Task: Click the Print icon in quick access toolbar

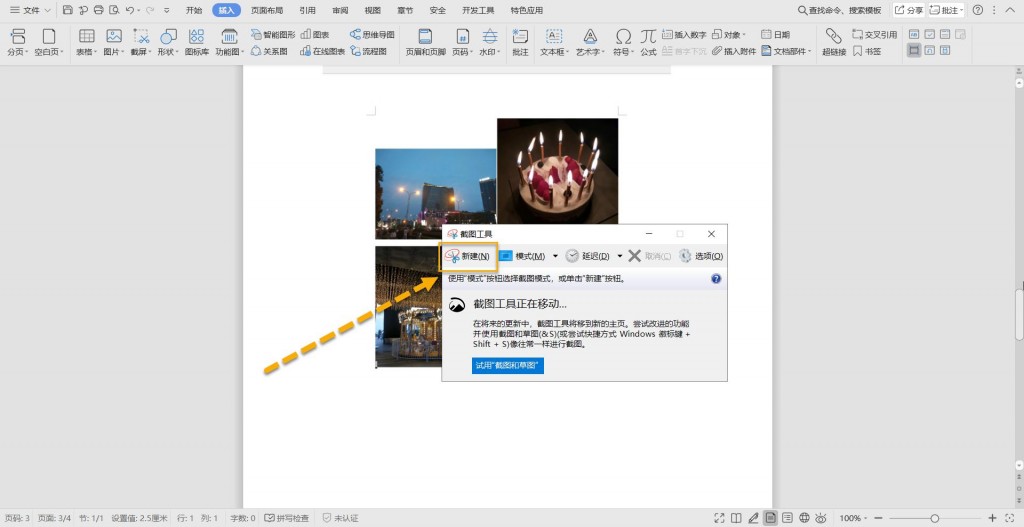Action: point(99,10)
